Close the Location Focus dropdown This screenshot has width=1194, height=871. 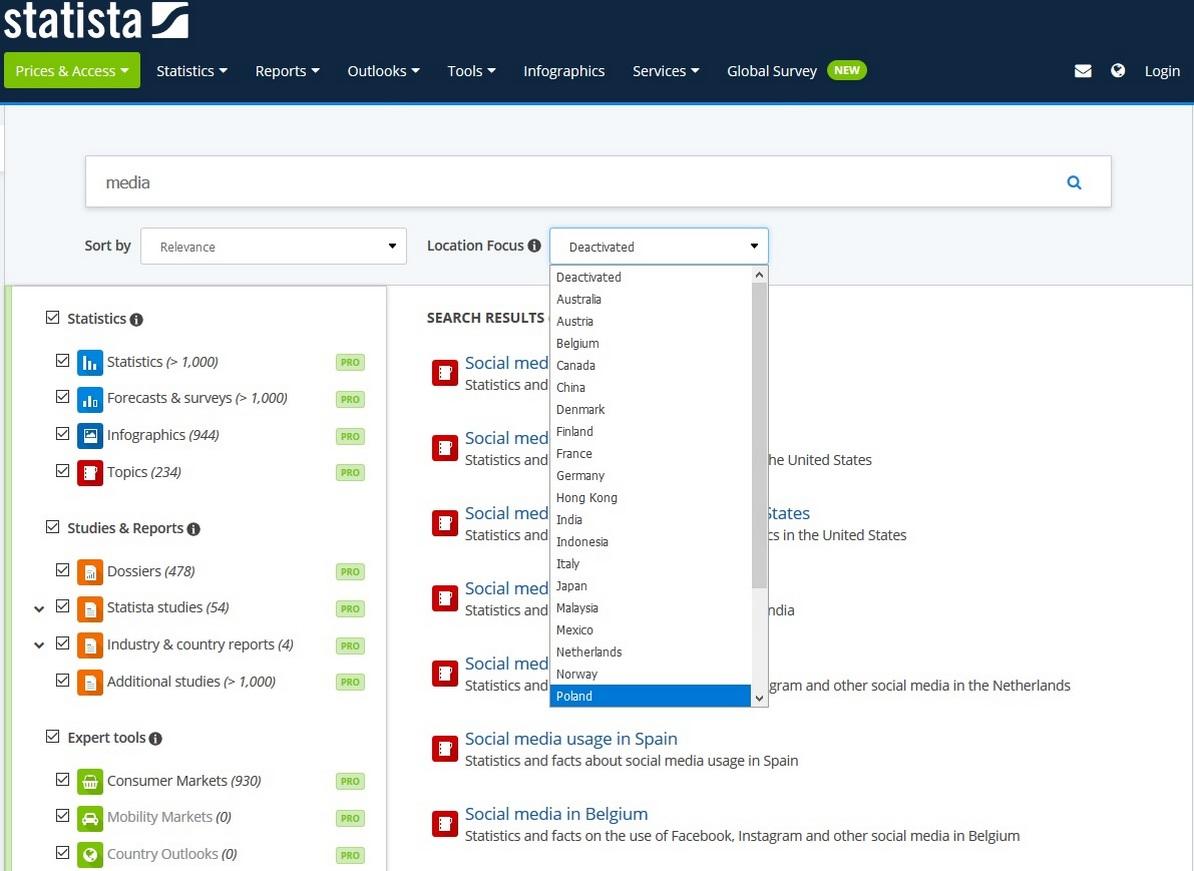[659, 247]
